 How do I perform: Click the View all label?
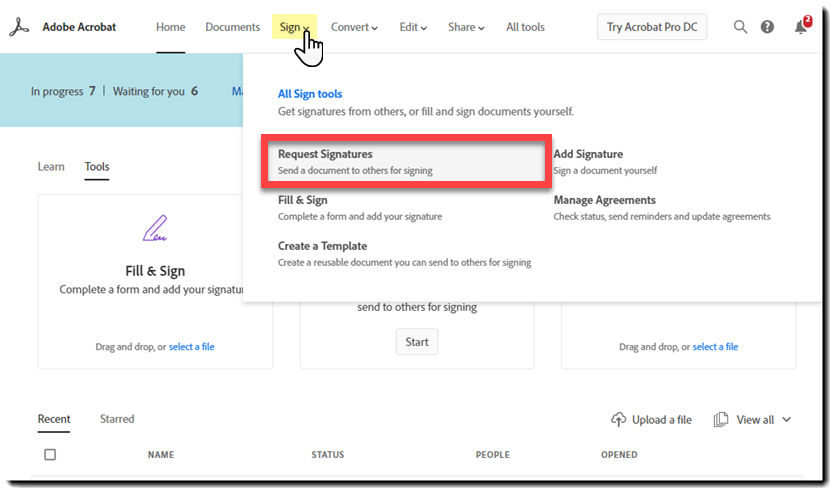click(755, 420)
